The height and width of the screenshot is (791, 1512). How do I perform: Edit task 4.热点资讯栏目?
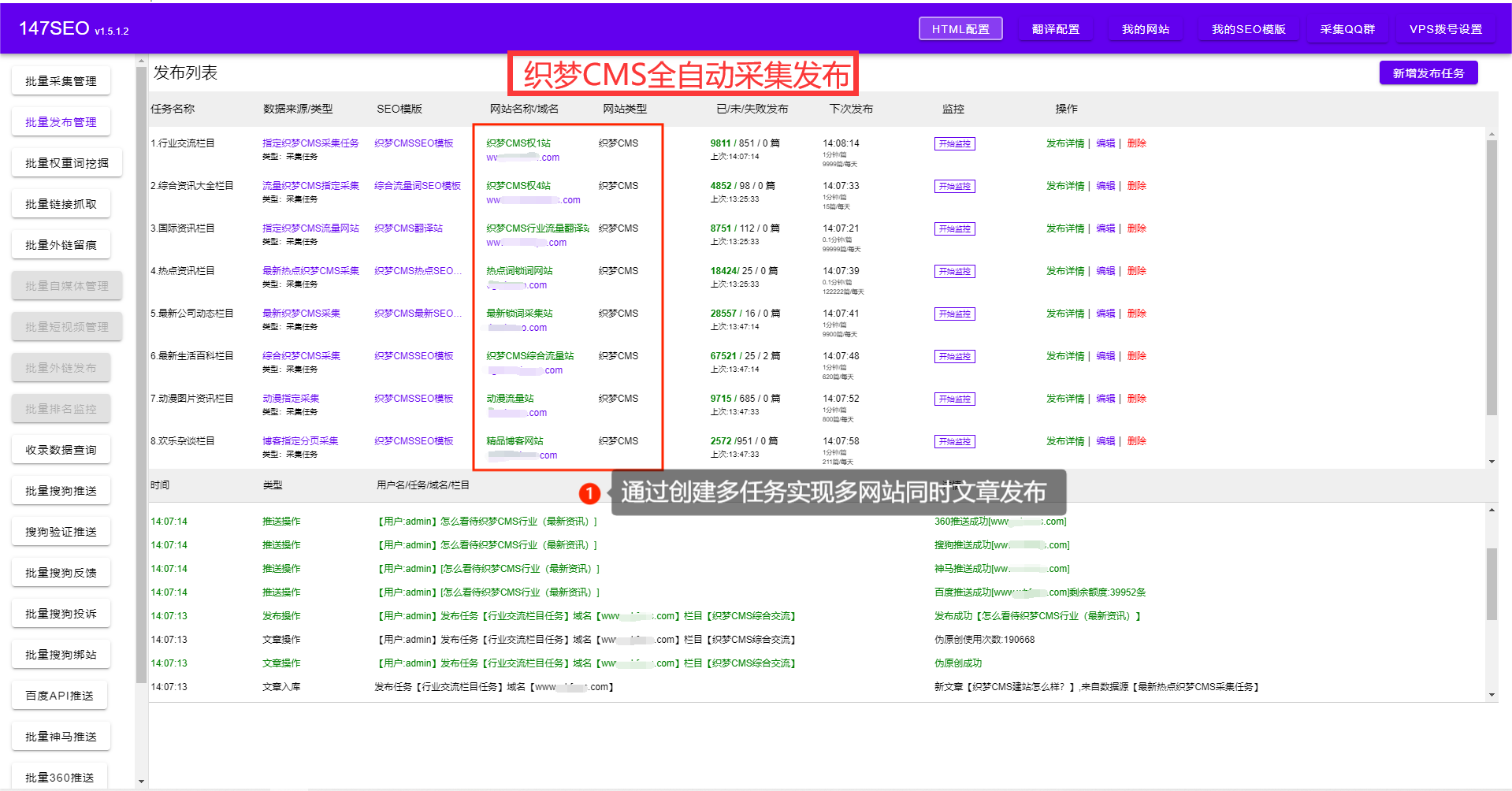[x=1105, y=271]
